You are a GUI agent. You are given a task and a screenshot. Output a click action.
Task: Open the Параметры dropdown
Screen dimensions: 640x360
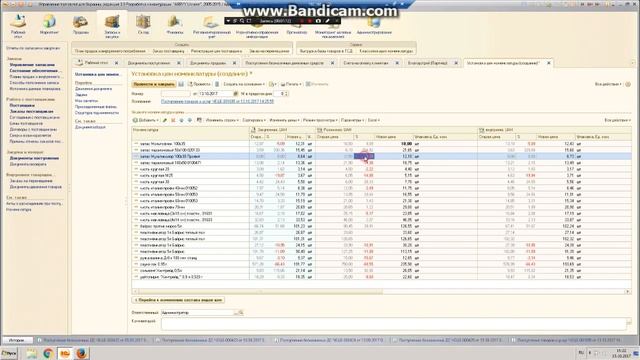pyautogui.click(x=352, y=120)
